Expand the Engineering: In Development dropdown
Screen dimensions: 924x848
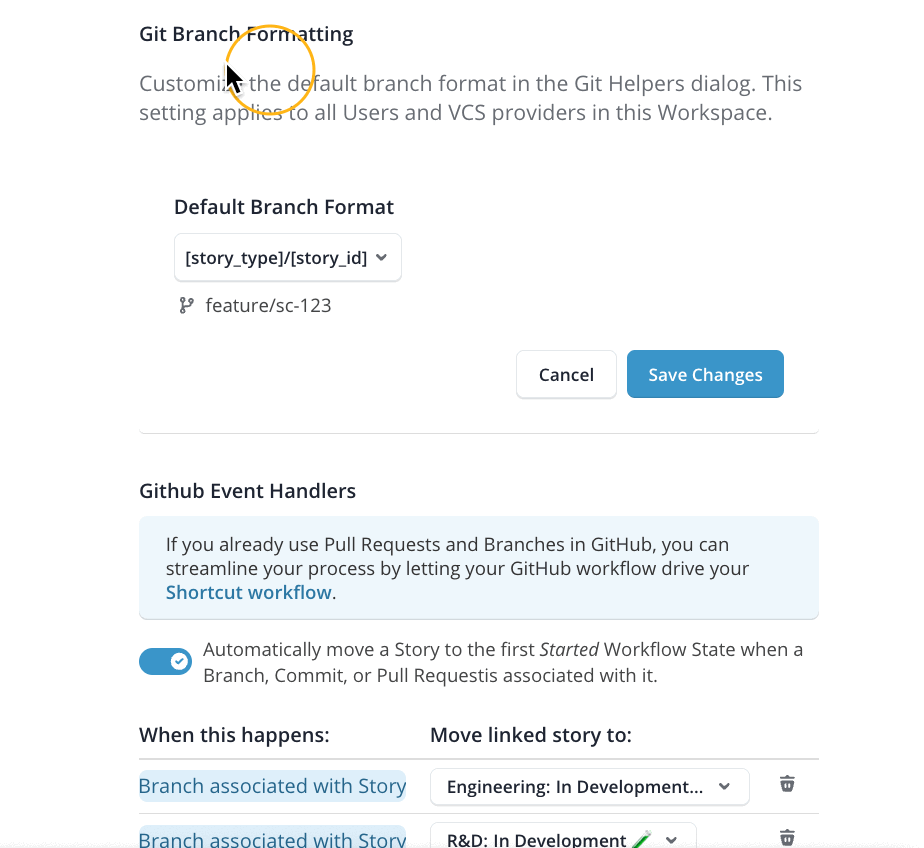[x=589, y=787]
